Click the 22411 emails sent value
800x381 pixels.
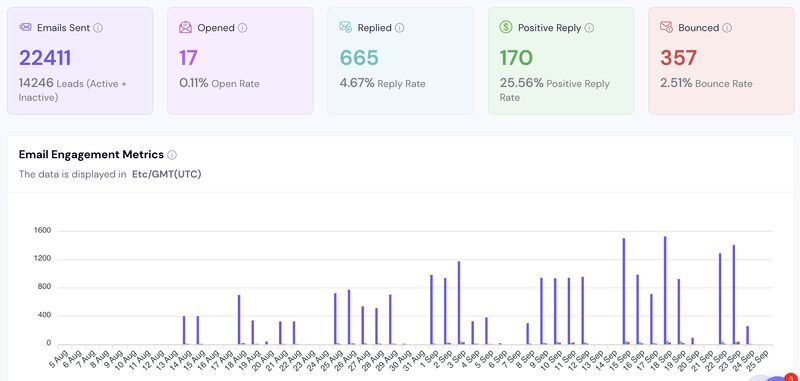click(x=45, y=58)
